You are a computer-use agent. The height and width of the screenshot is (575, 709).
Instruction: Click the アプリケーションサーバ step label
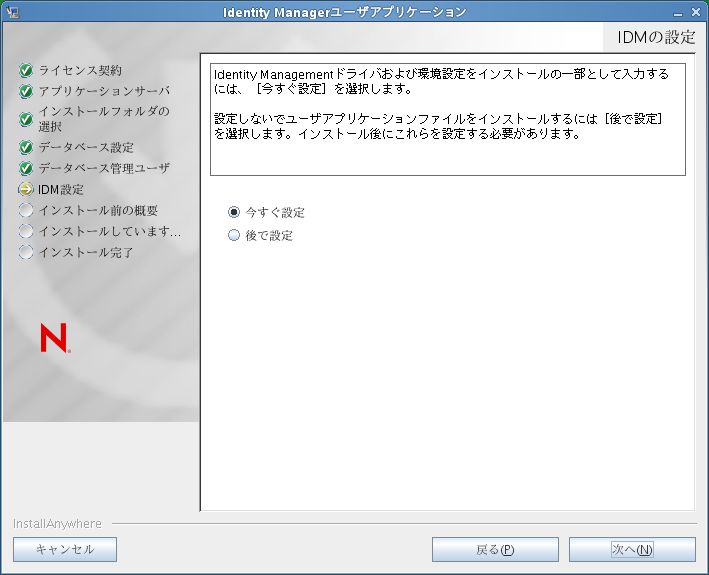(x=104, y=91)
